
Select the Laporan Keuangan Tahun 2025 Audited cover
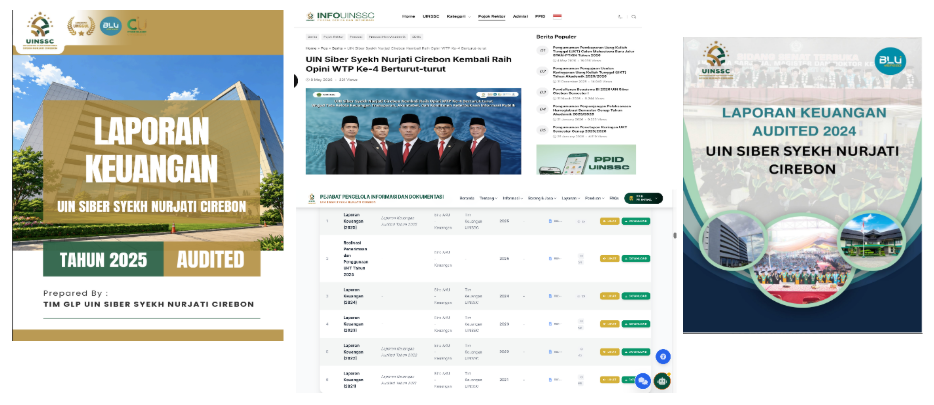point(148,176)
